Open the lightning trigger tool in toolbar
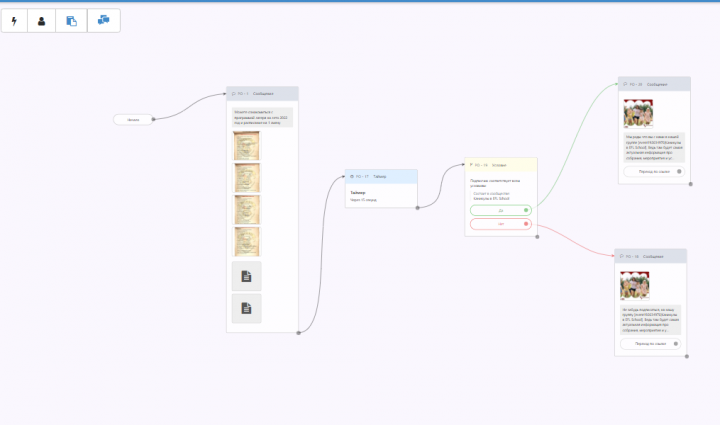This screenshot has width=720, height=425. coord(14,21)
